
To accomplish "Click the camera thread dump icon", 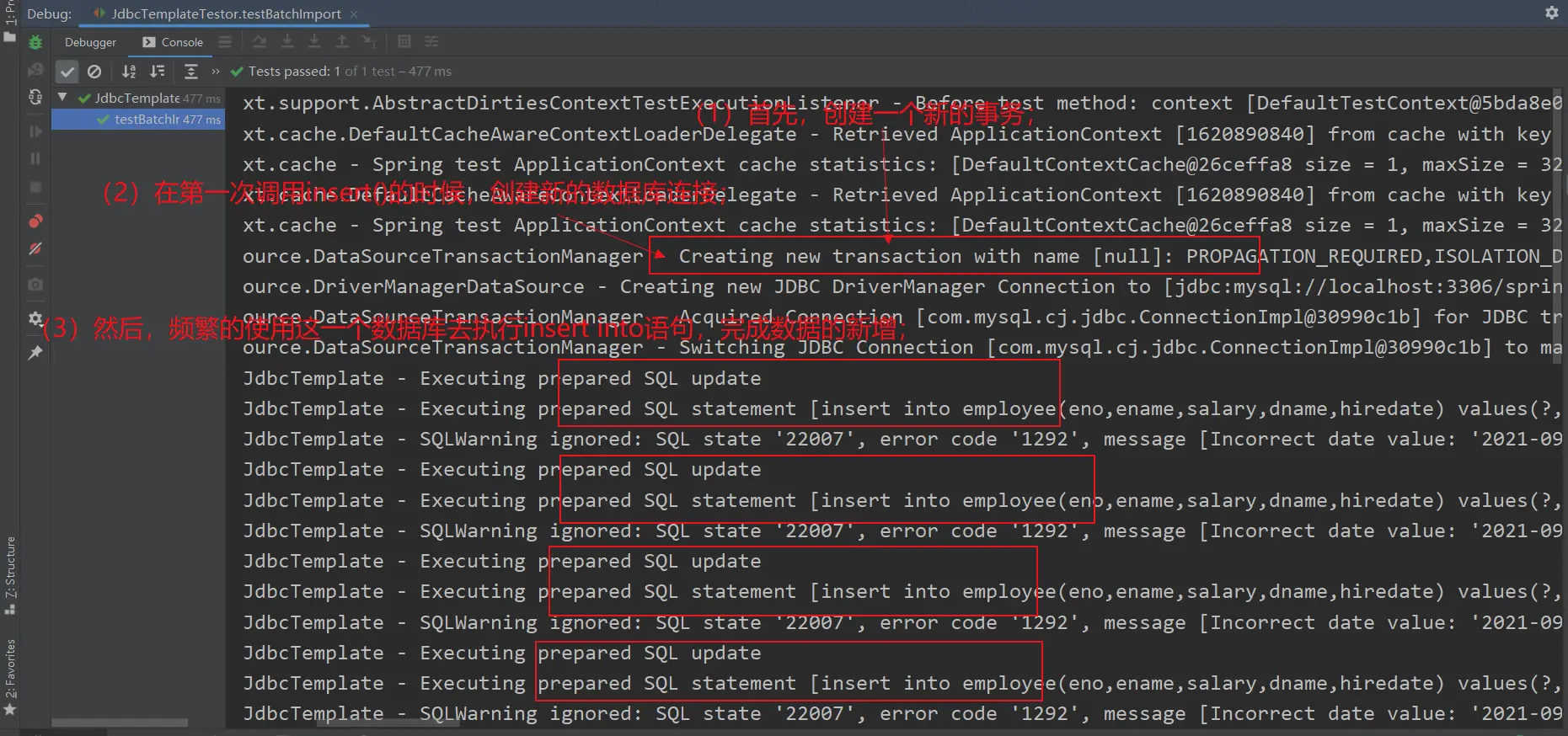I will pos(35,285).
